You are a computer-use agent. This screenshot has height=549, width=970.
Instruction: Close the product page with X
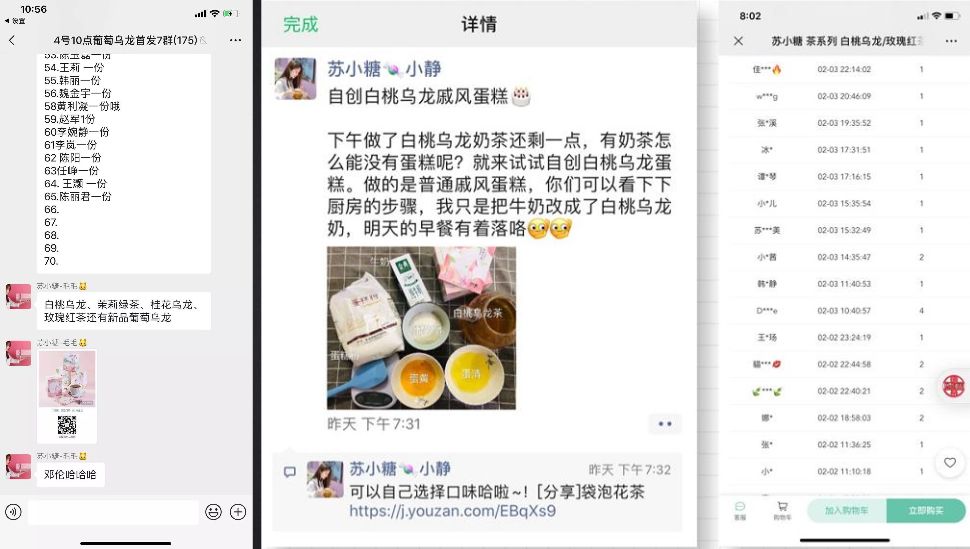click(739, 41)
